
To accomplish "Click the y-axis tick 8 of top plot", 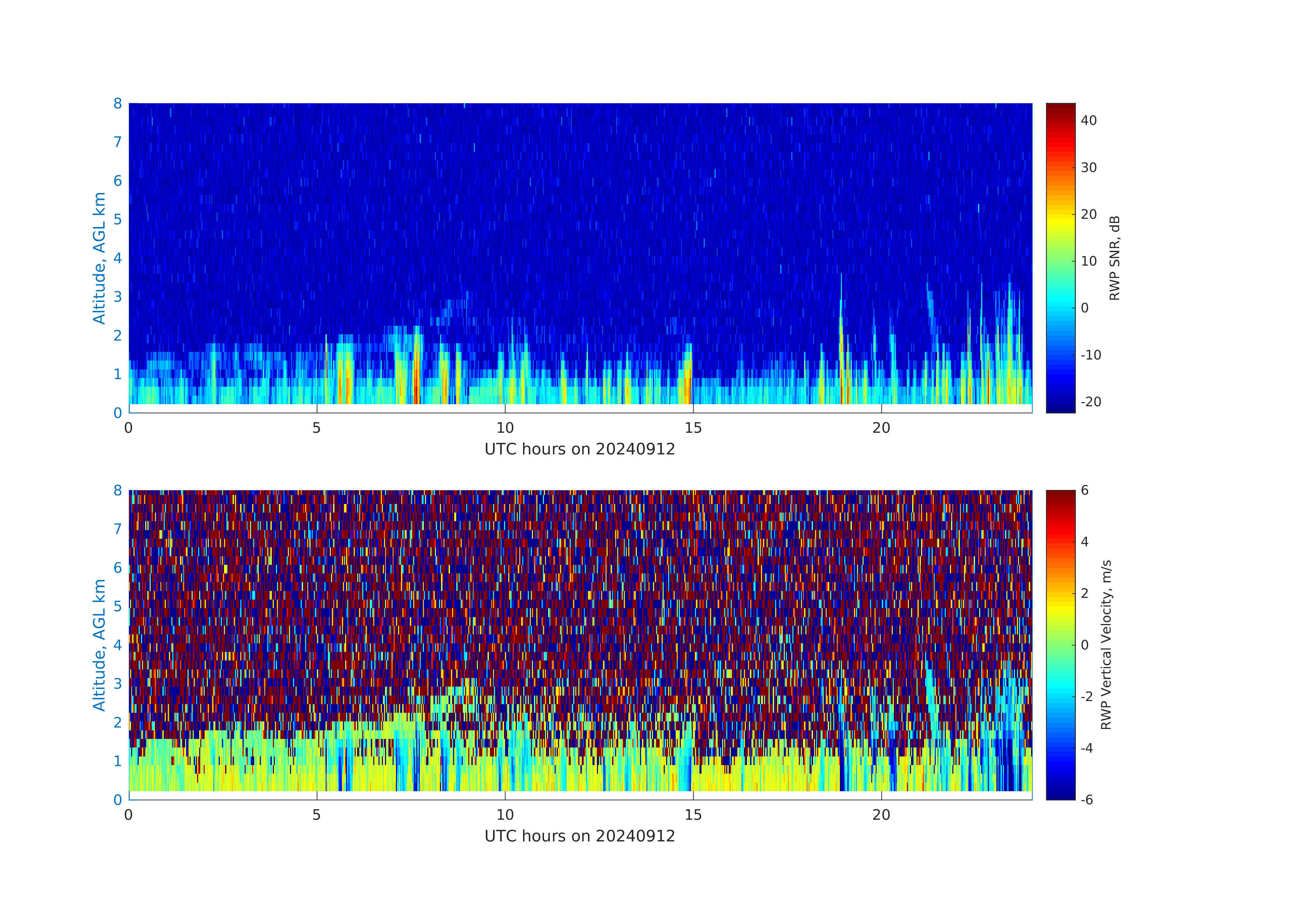I will 118,104.
